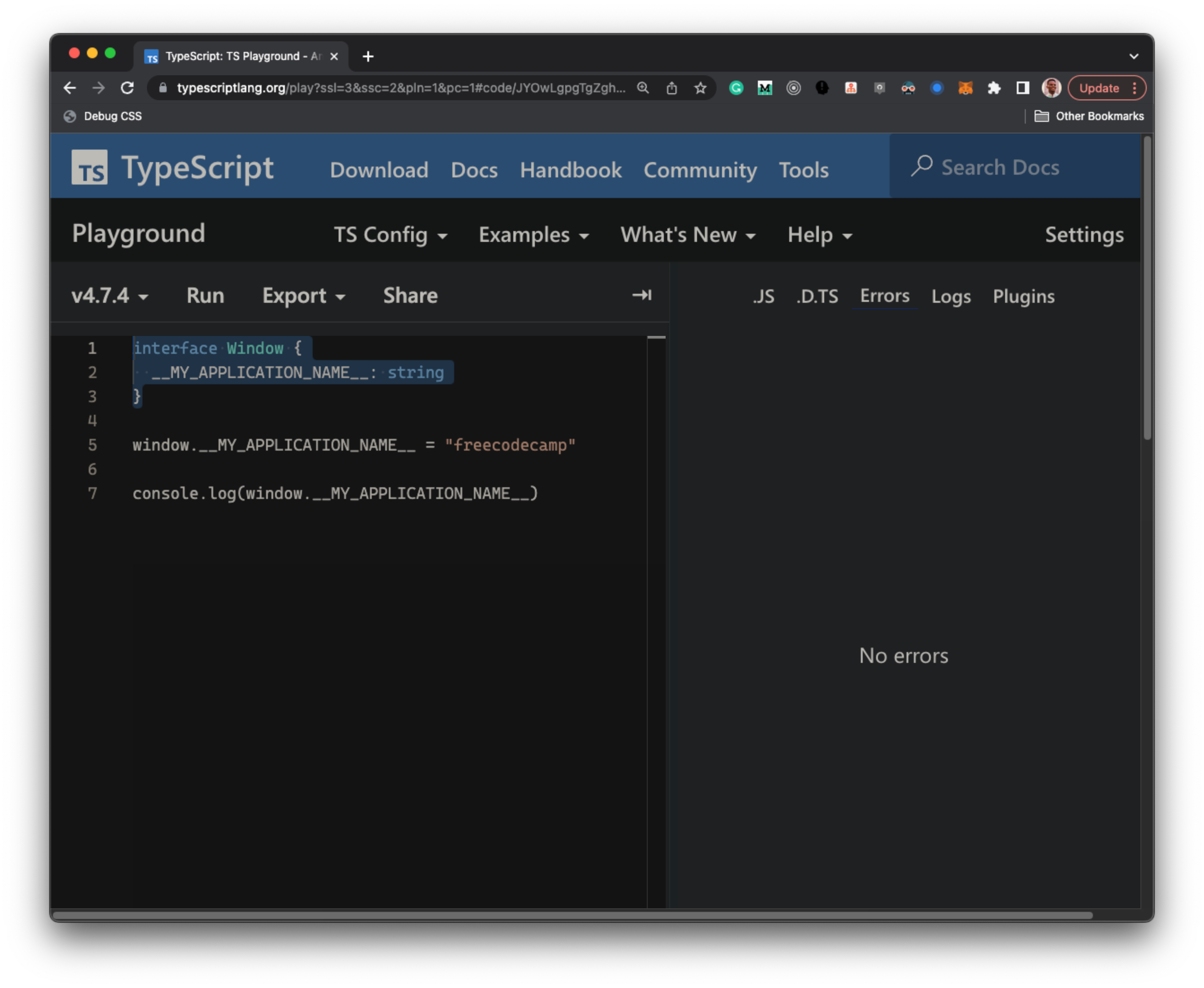Open the Examples dropdown menu
Image resolution: width=1204 pixels, height=988 pixels.
point(533,235)
